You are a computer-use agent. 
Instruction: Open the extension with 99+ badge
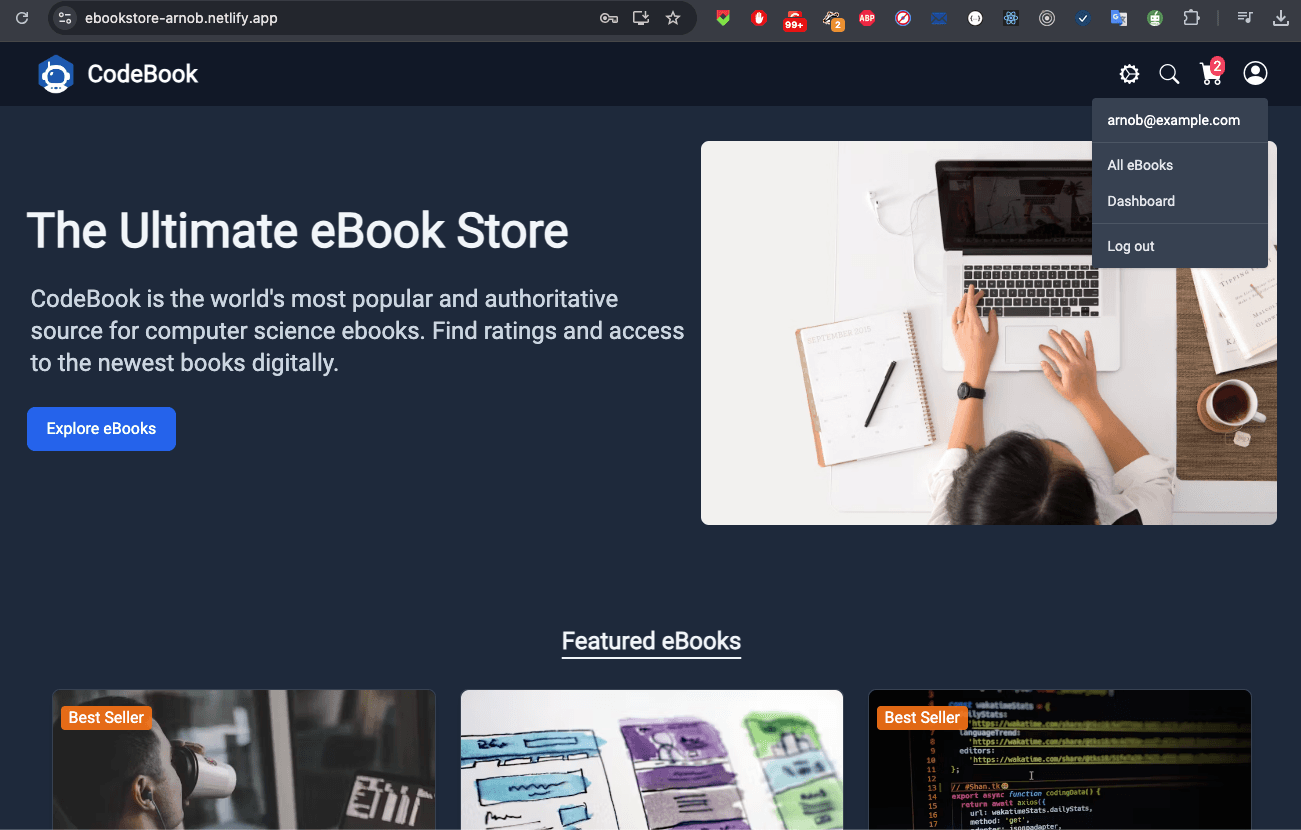click(x=794, y=20)
